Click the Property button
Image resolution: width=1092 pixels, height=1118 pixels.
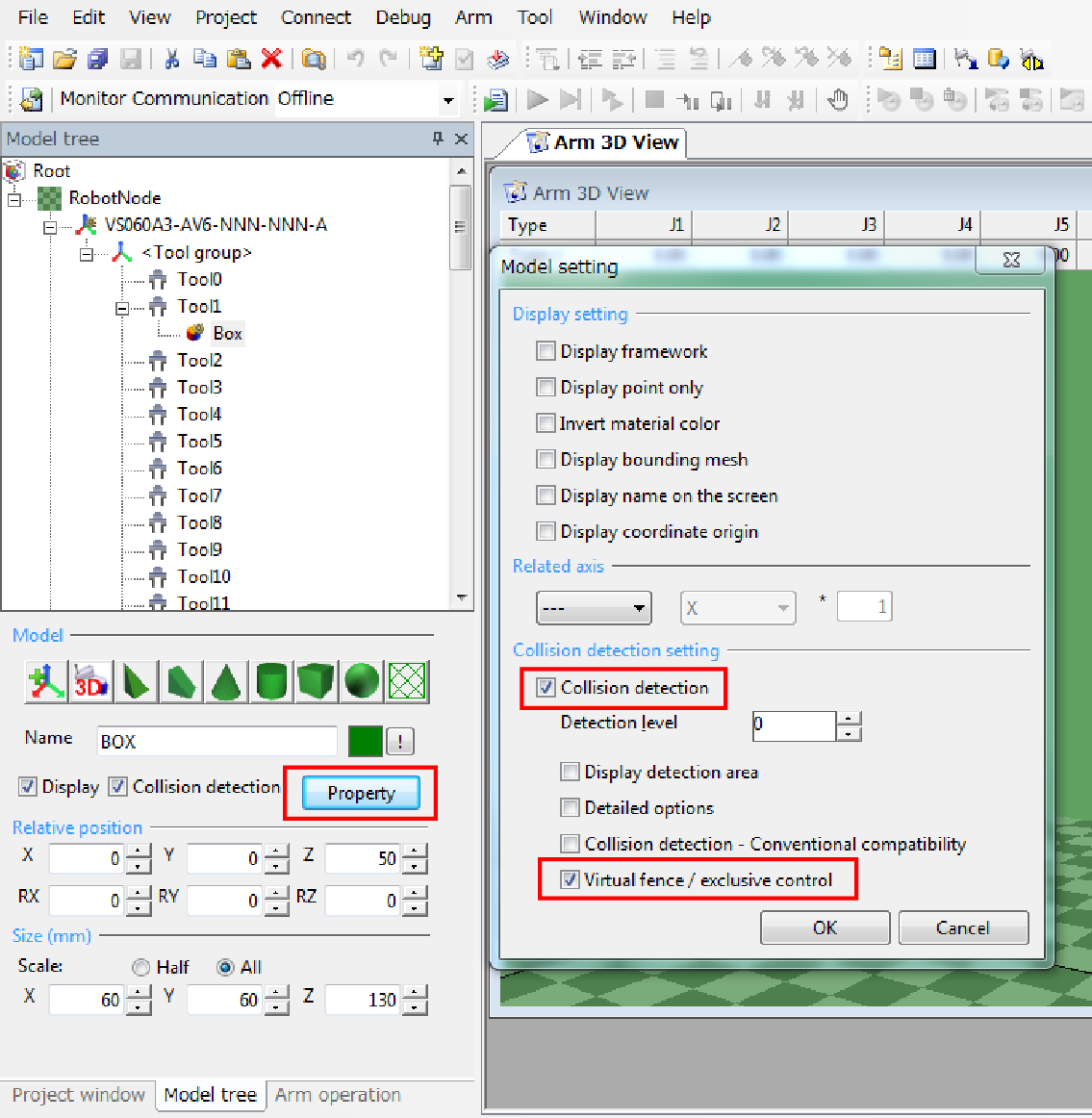pos(361,793)
